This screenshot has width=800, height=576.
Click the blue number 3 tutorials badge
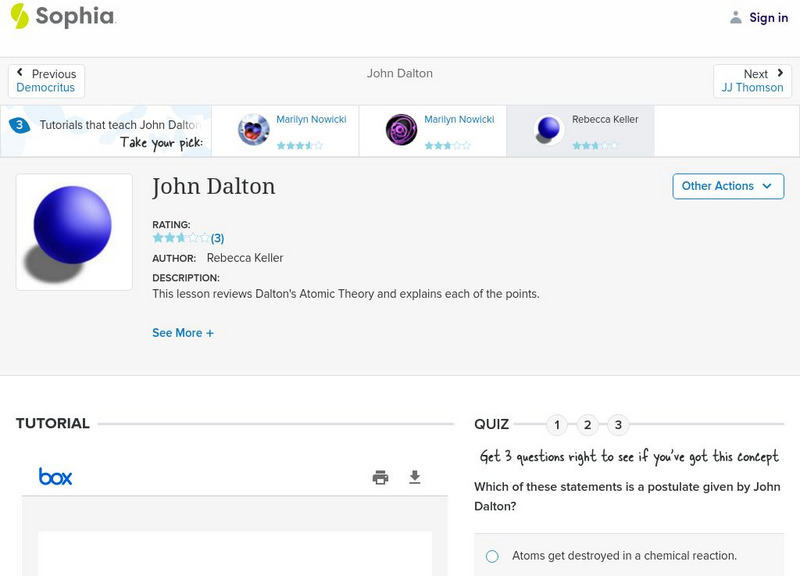tap(19, 124)
